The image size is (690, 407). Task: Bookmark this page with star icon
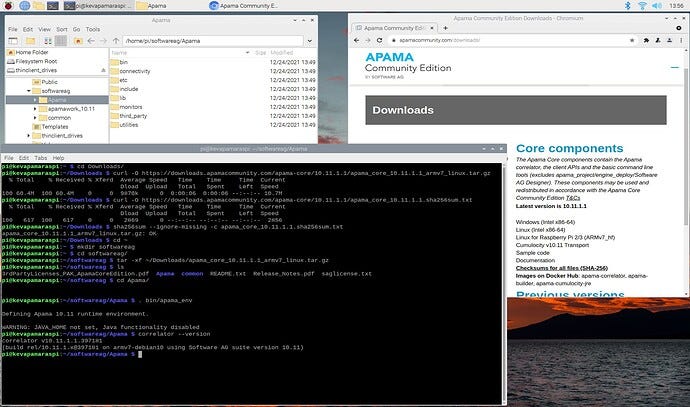coord(632,40)
